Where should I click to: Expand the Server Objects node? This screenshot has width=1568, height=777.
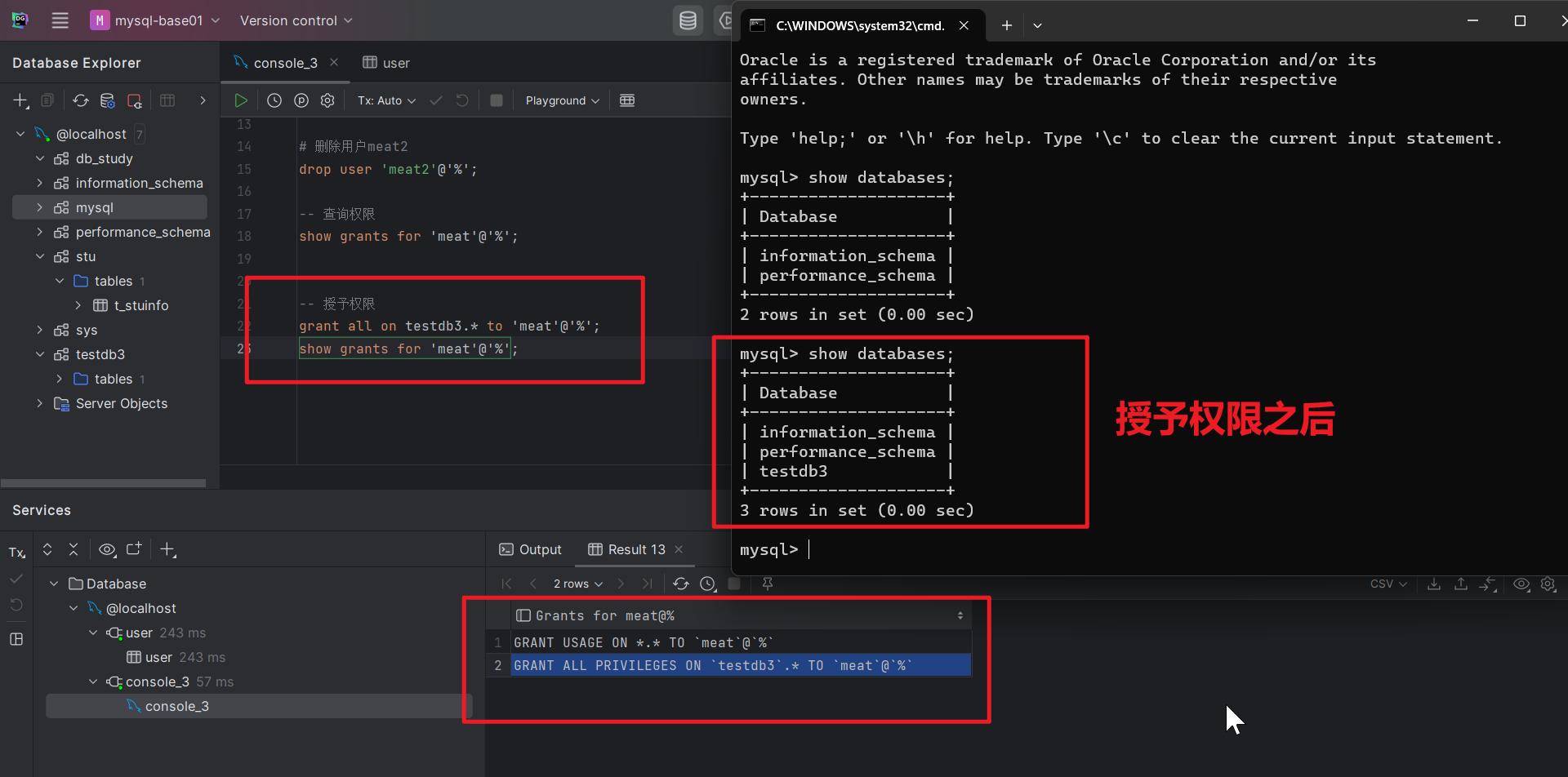click(39, 403)
